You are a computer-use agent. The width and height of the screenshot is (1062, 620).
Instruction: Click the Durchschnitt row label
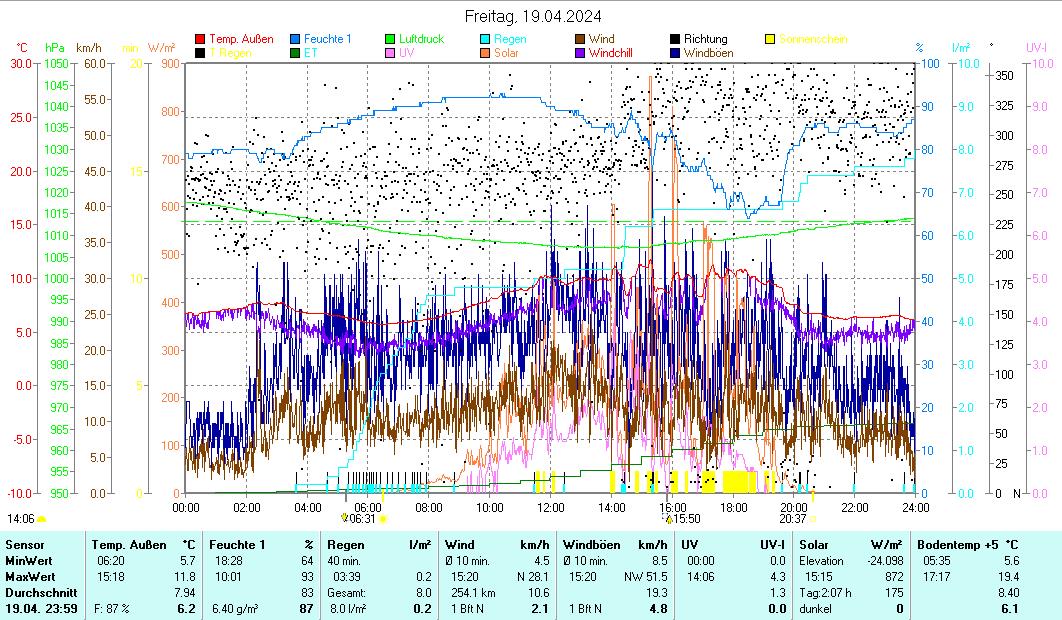40,593
